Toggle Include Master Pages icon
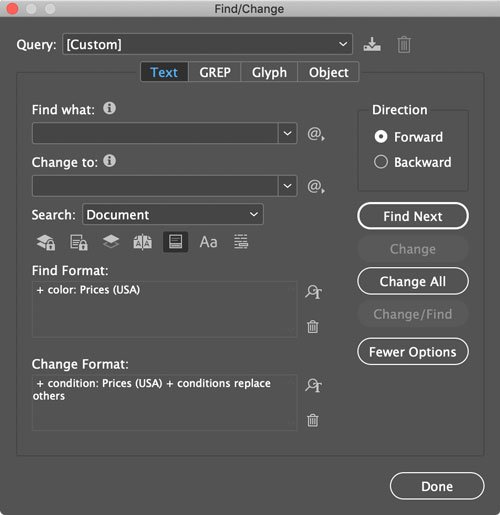 [143, 242]
